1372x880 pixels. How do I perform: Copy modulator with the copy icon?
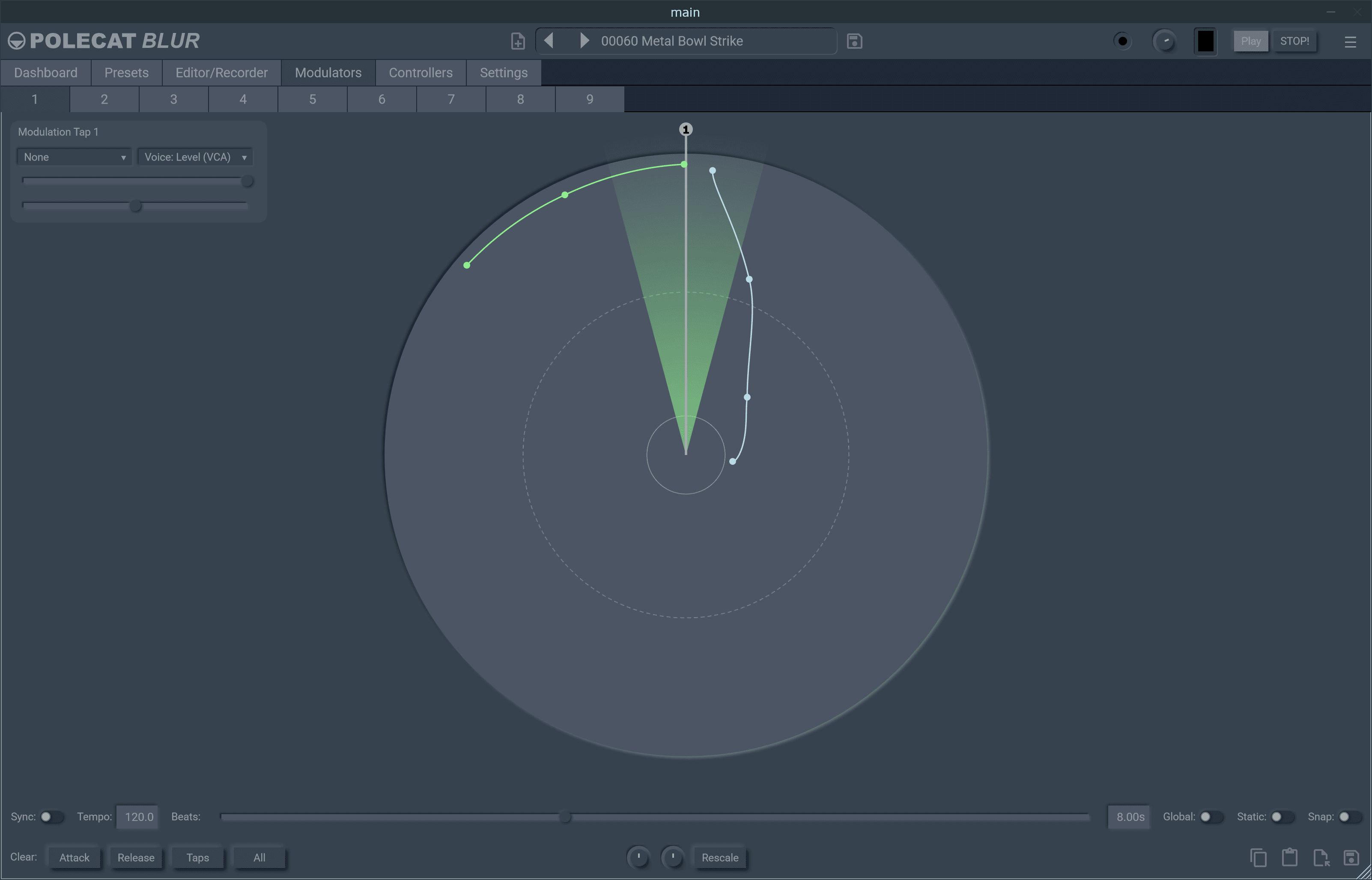(1258, 858)
